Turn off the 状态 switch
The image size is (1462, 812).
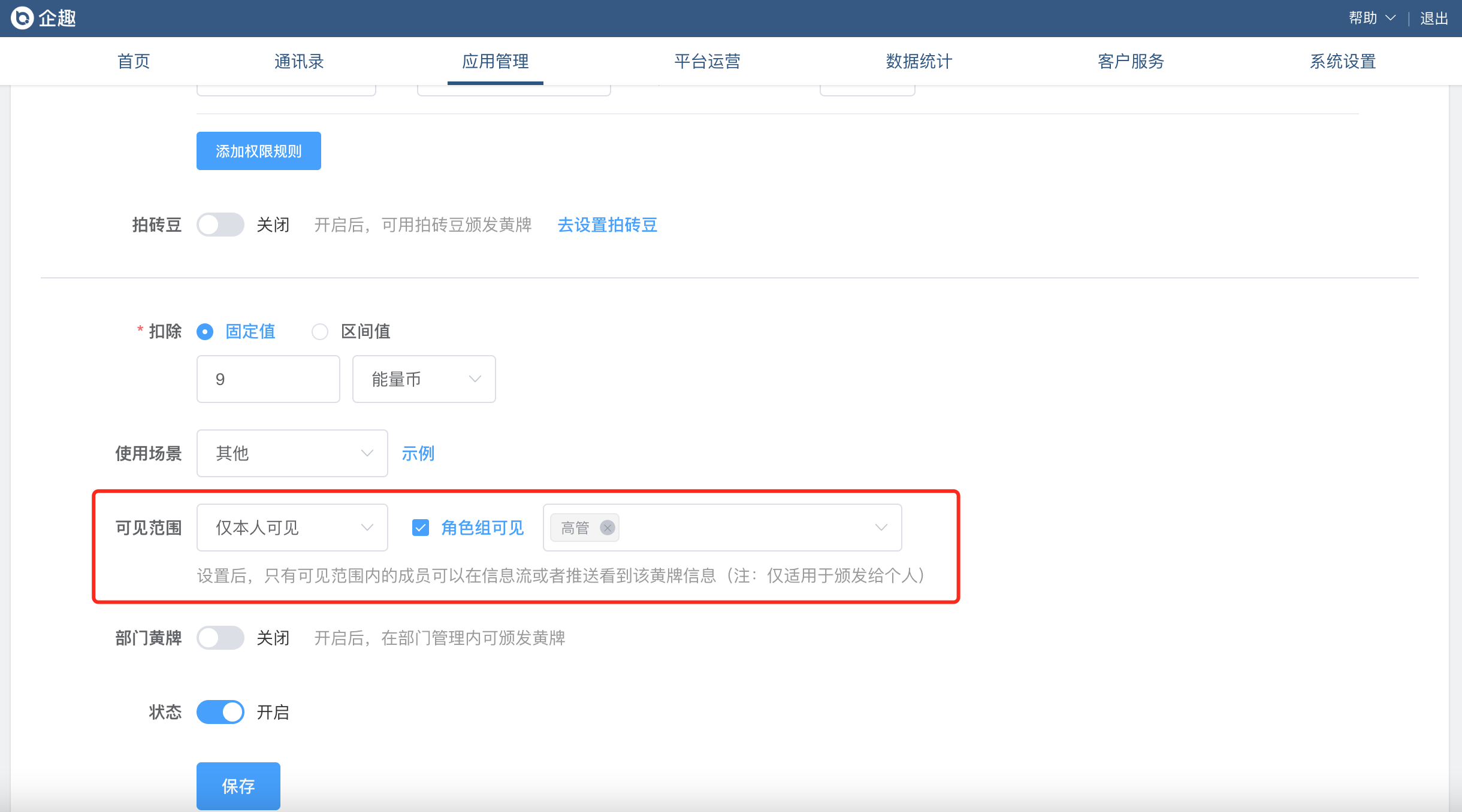(220, 712)
